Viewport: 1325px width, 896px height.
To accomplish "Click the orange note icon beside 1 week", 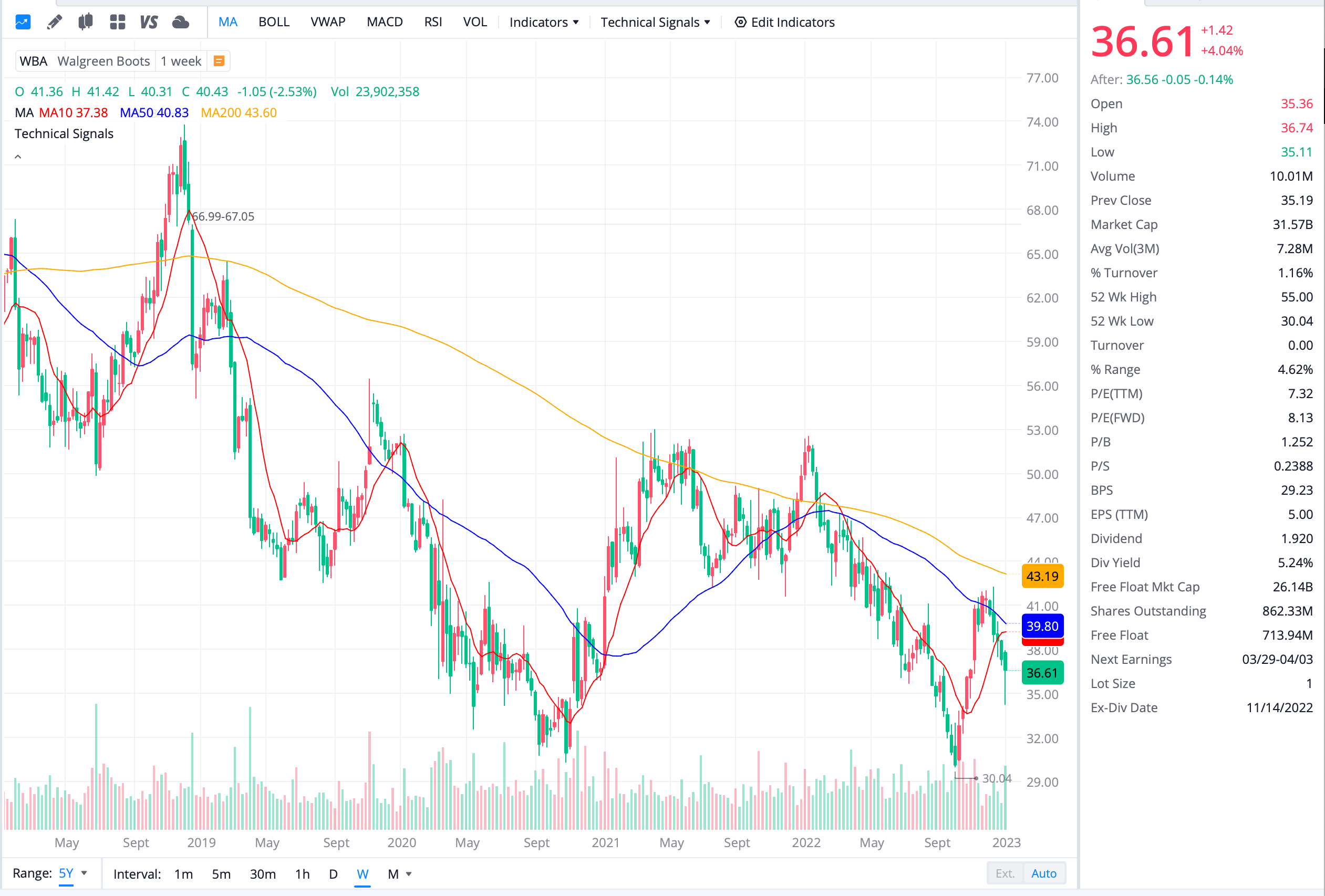I will [219, 61].
